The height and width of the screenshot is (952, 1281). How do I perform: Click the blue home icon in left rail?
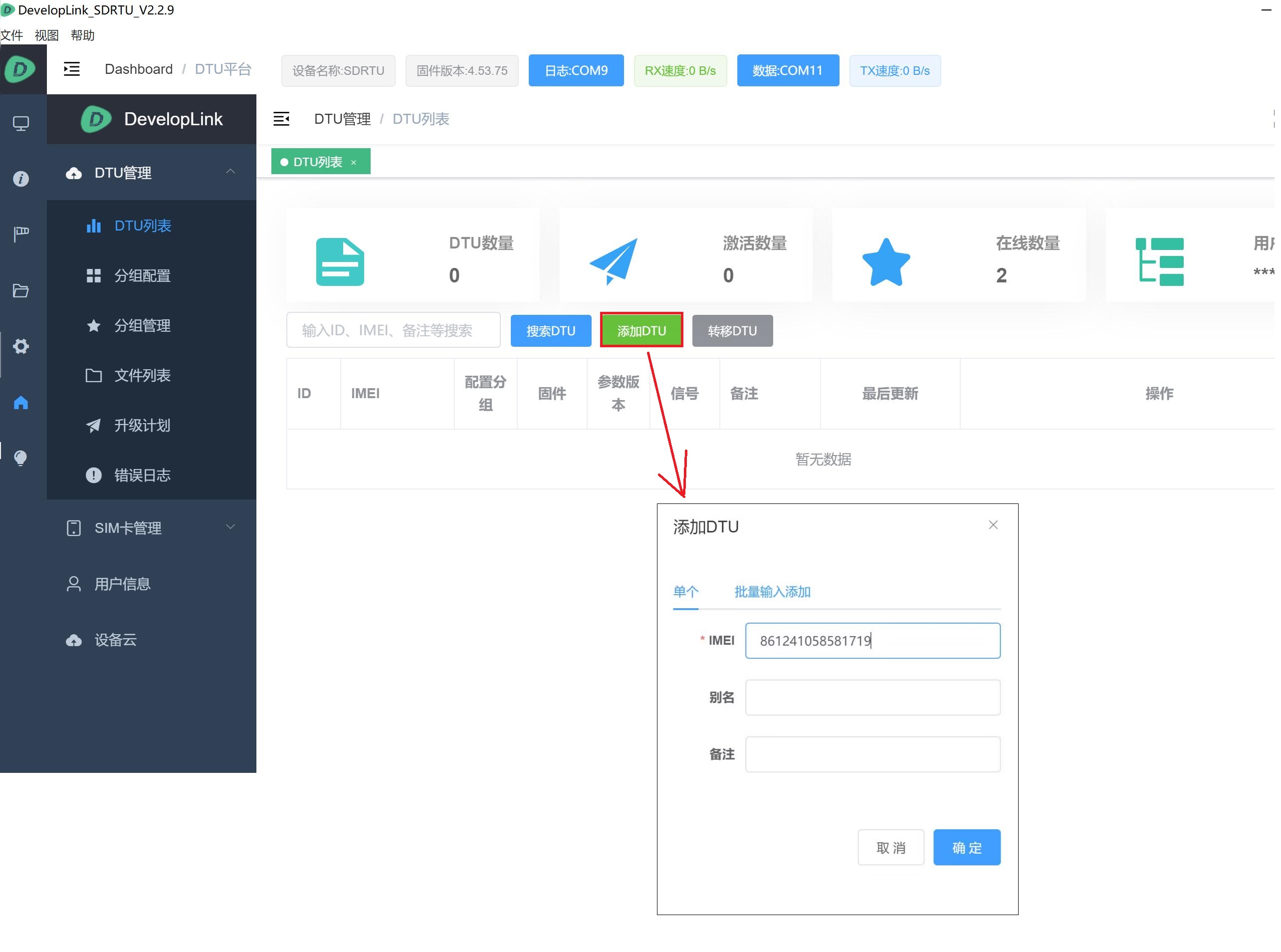coord(21,402)
